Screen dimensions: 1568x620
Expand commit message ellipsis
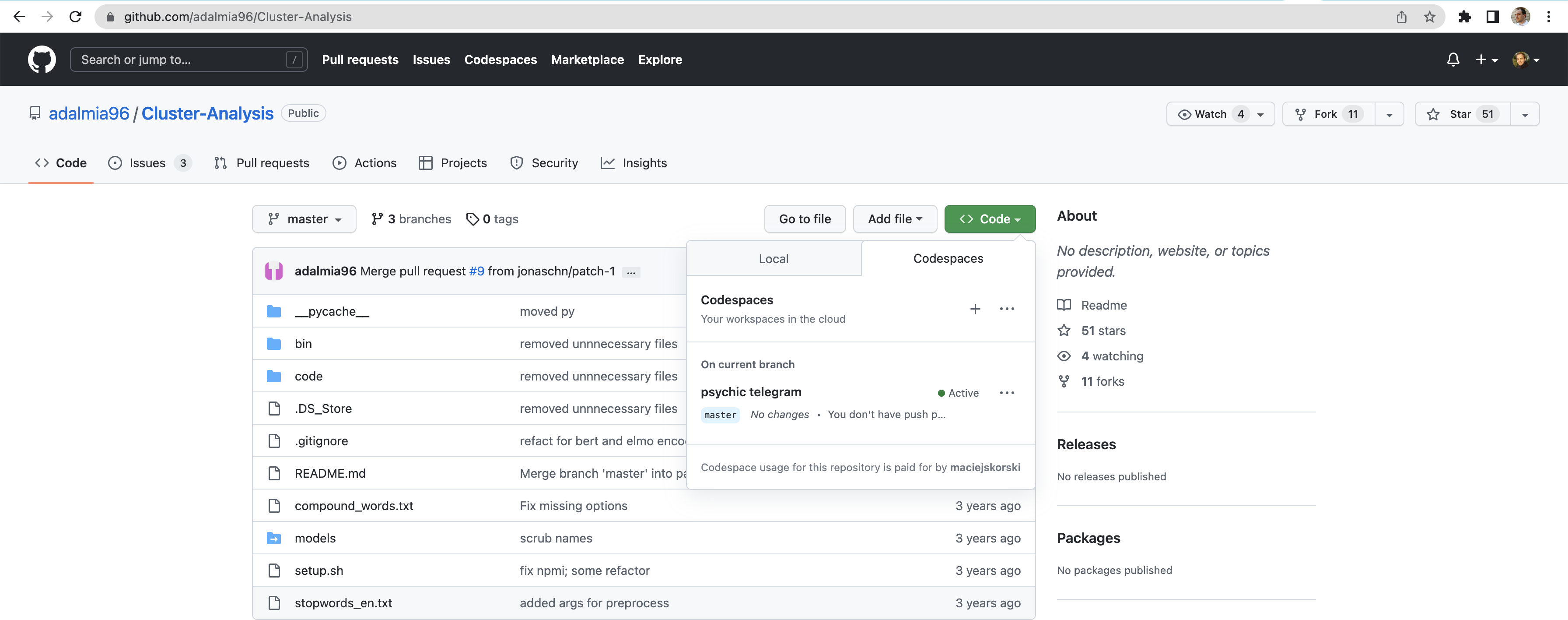click(x=631, y=271)
